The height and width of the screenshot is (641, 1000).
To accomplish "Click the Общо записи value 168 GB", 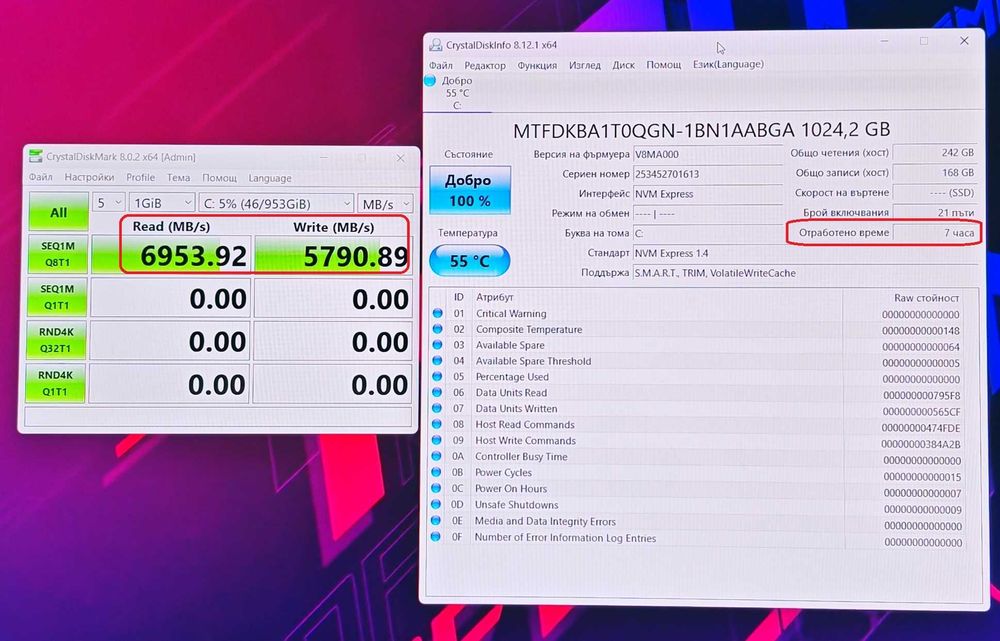I will pyautogui.click(x=935, y=173).
